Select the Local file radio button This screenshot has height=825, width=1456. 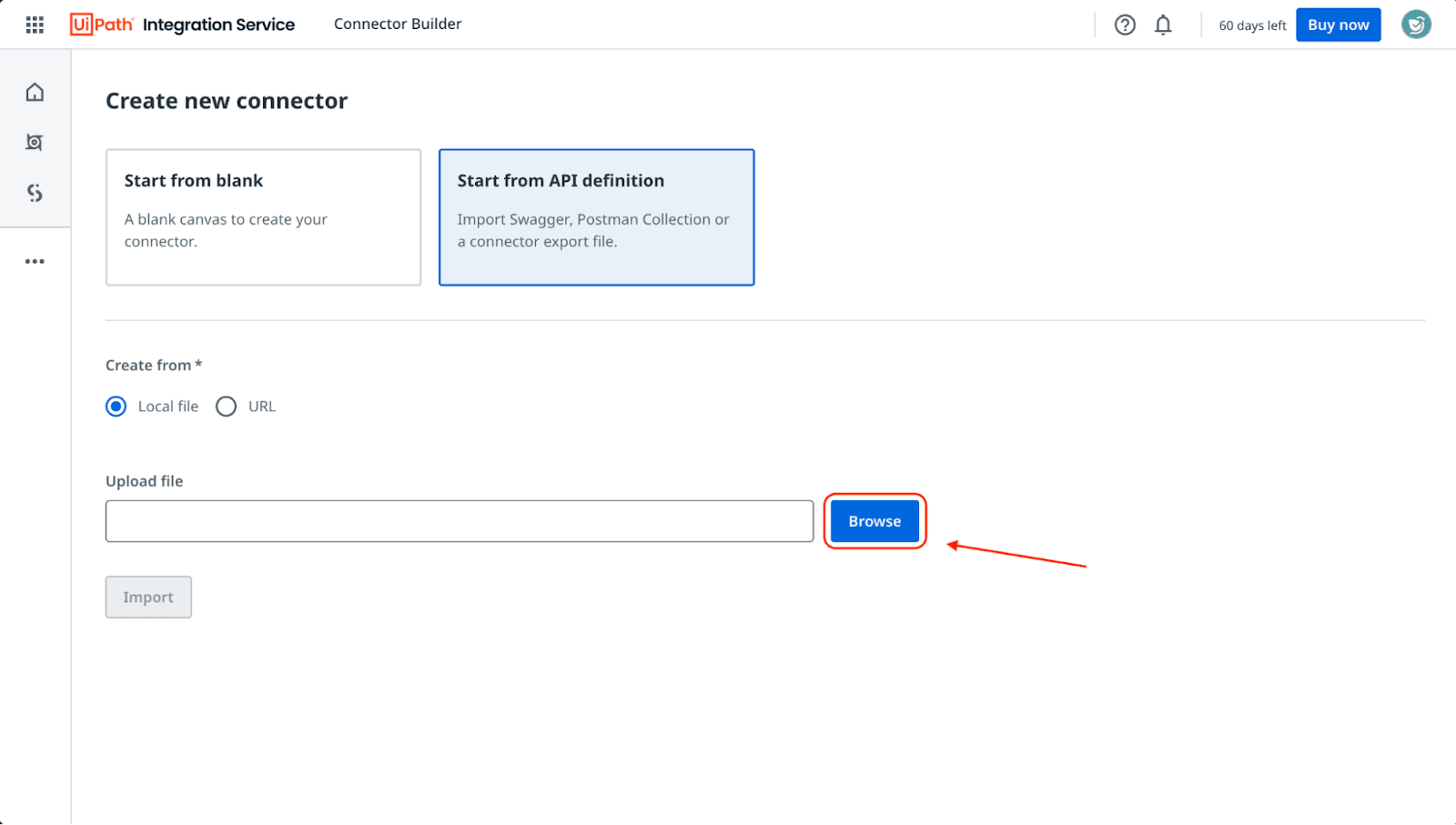pyautogui.click(x=116, y=407)
